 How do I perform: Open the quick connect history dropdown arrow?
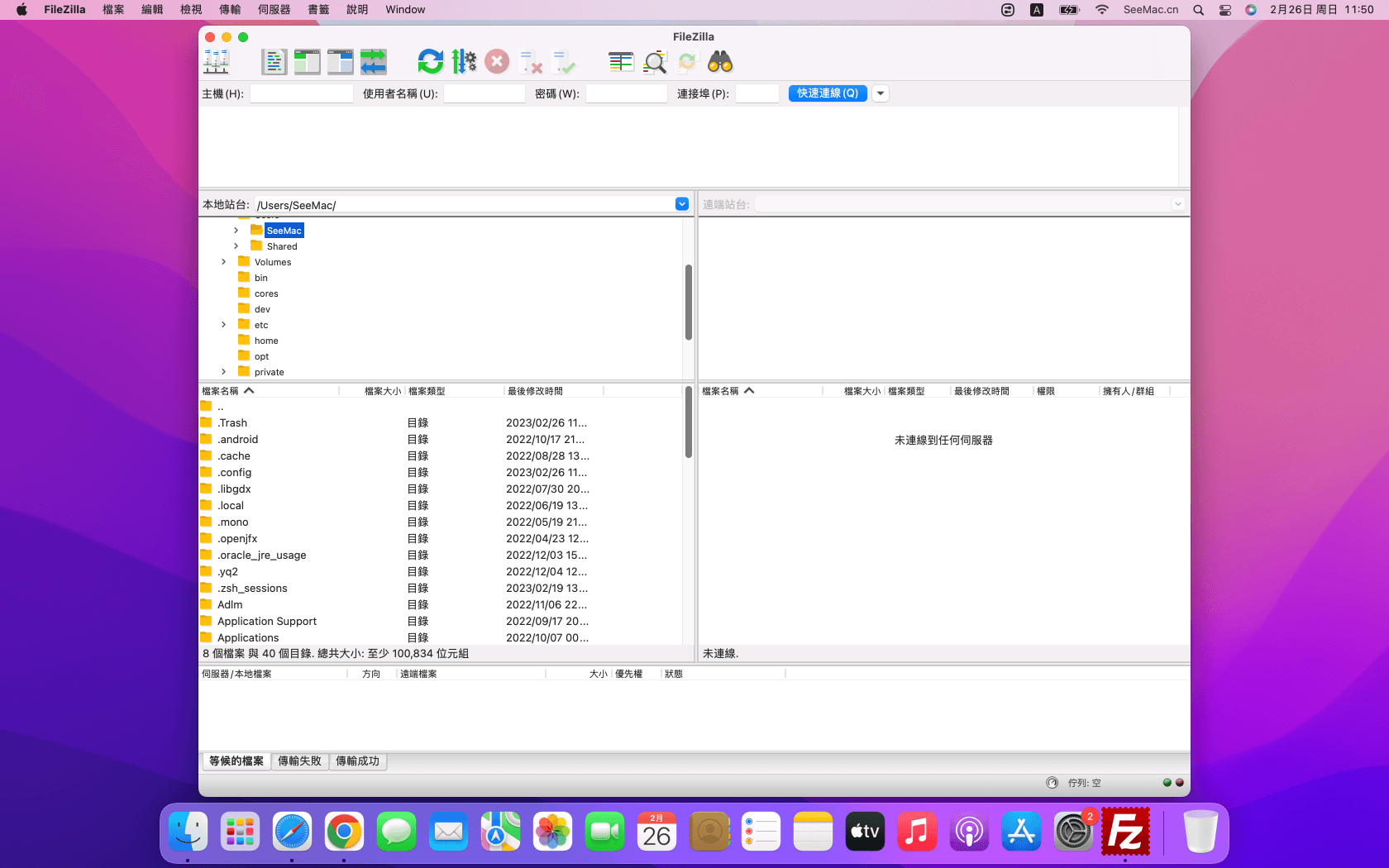tap(881, 93)
